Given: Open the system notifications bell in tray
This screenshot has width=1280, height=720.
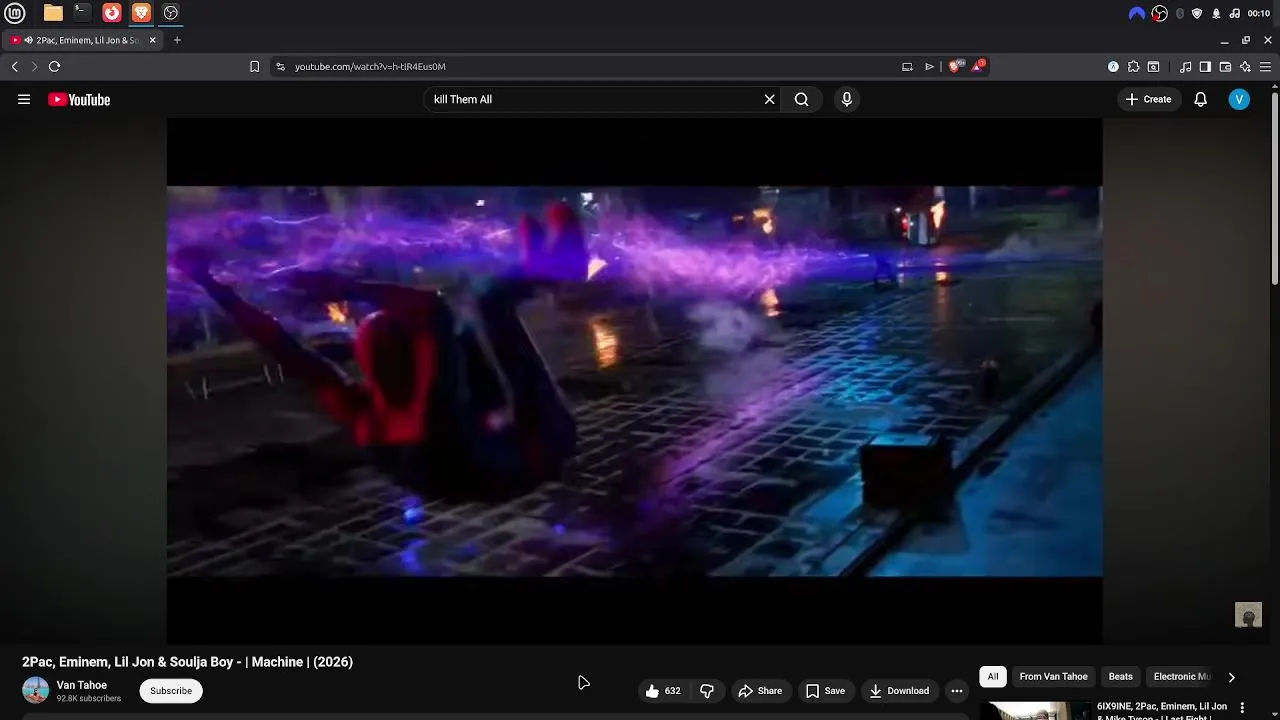Looking at the screenshot, I should tap(1216, 13).
